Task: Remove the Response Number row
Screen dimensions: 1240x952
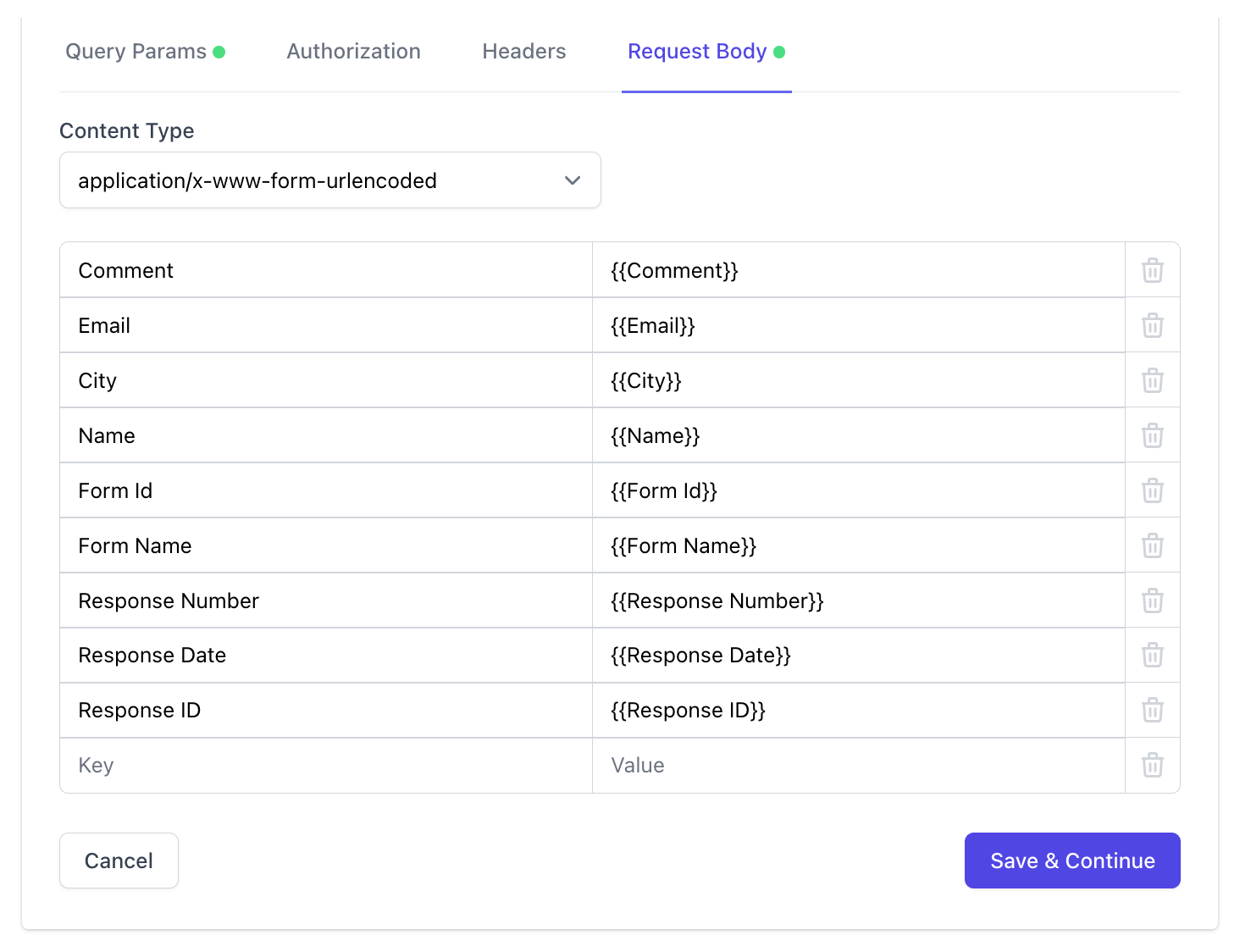Action: [1152, 601]
